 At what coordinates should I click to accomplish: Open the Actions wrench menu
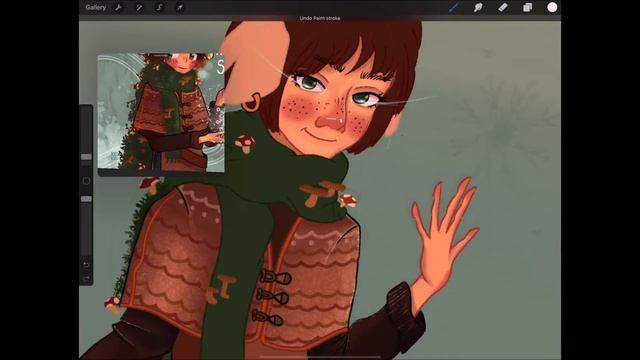click(118, 7)
